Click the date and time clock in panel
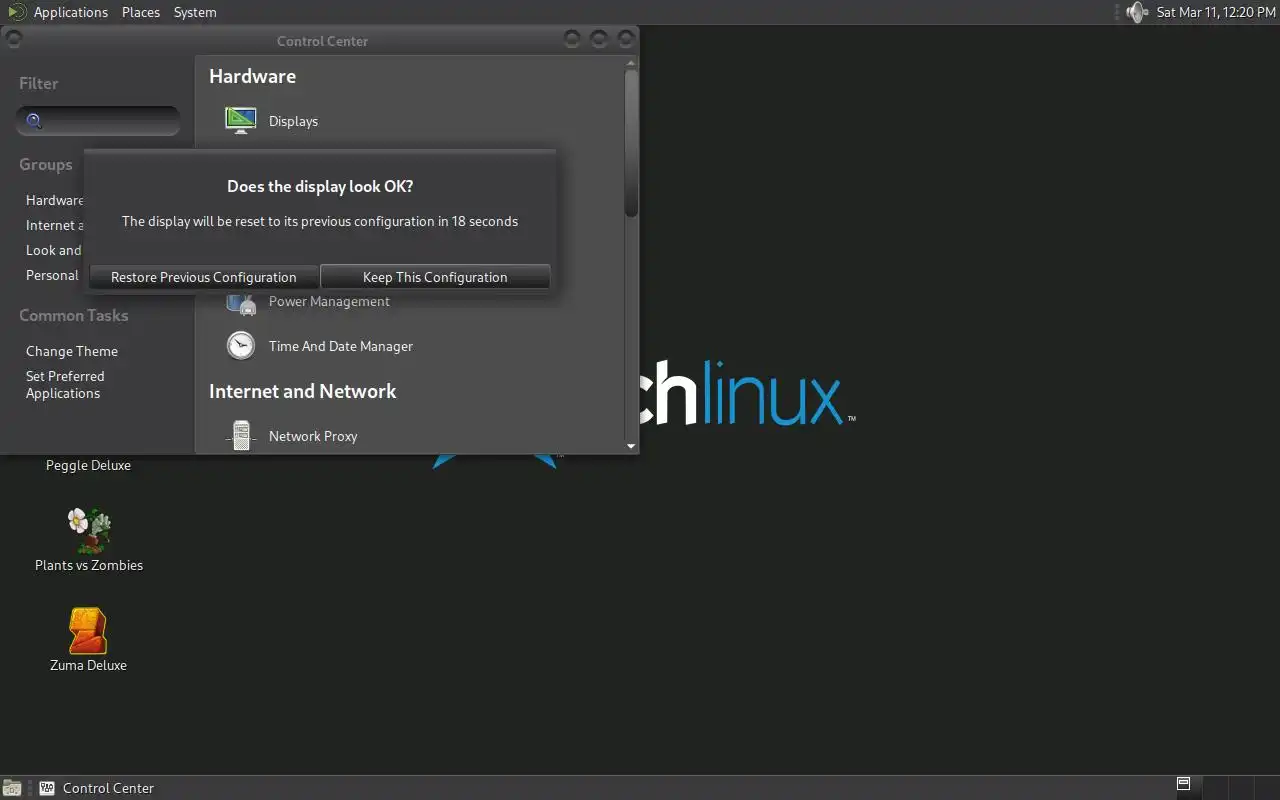The image size is (1280, 800). [x=1216, y=12]
